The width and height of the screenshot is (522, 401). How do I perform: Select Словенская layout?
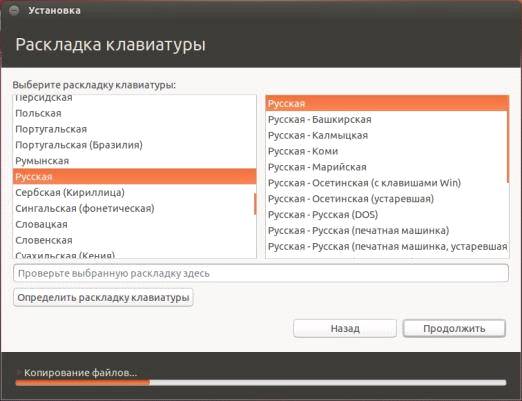[134, 240]
